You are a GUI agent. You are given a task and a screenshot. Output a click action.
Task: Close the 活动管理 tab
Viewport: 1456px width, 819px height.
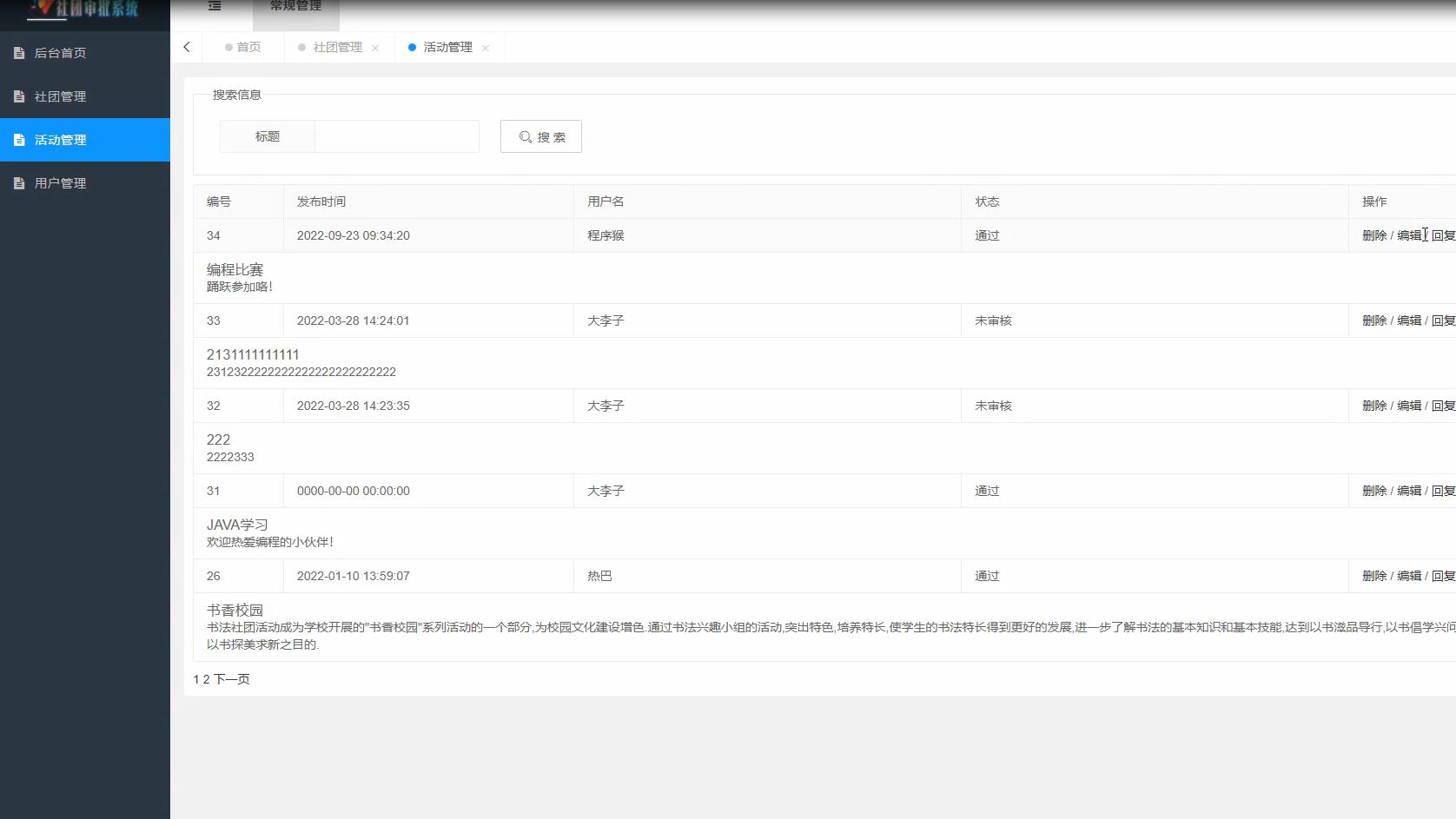(x=486, y=48)
